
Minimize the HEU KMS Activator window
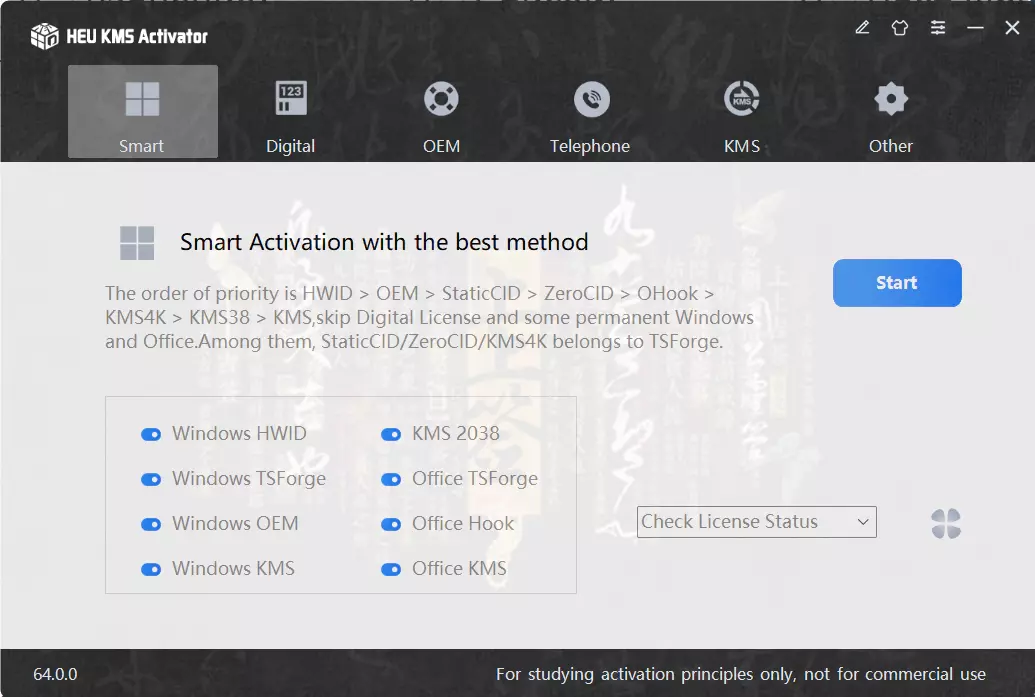(x=976, y=27)
